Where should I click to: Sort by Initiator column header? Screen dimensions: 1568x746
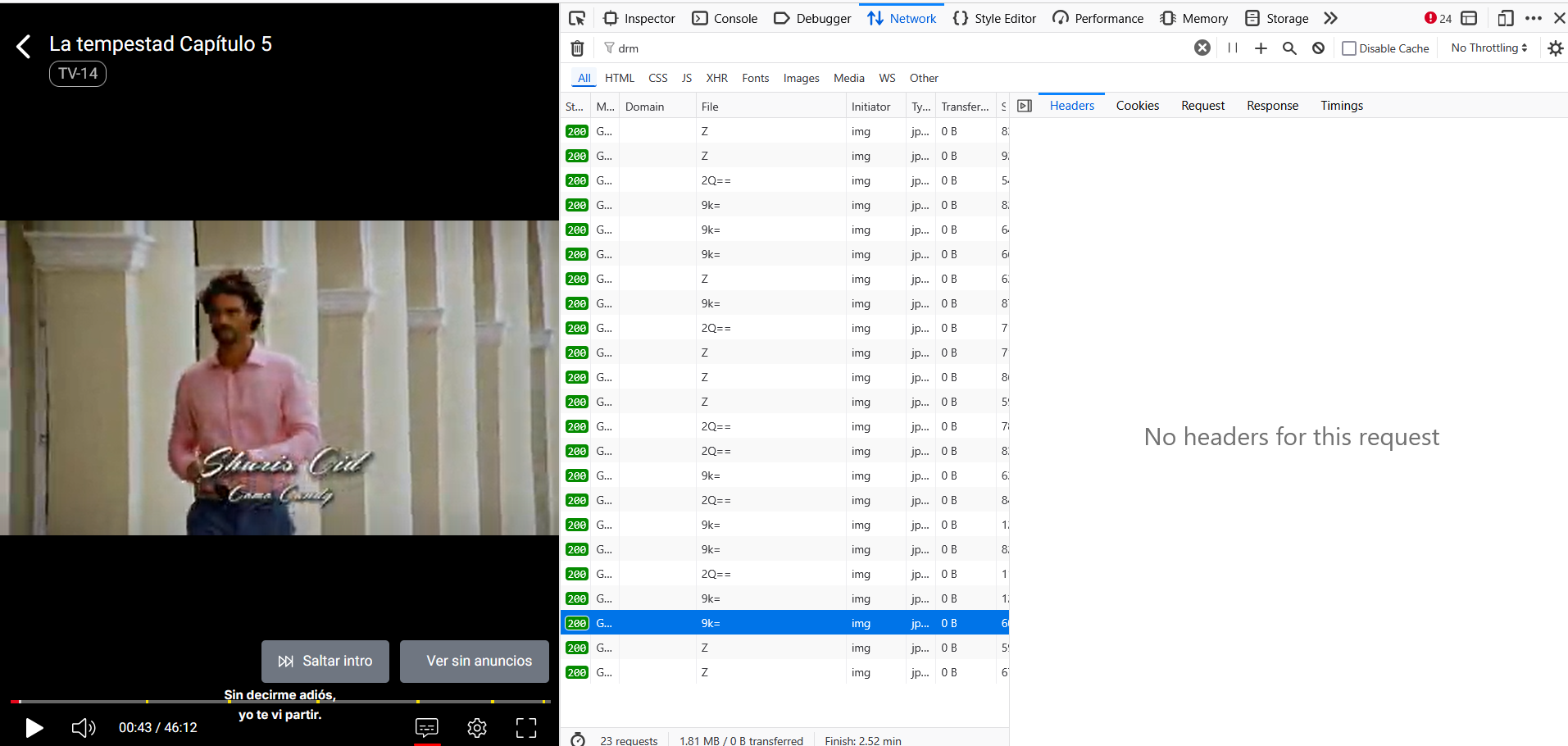click(x=875, y=107)
